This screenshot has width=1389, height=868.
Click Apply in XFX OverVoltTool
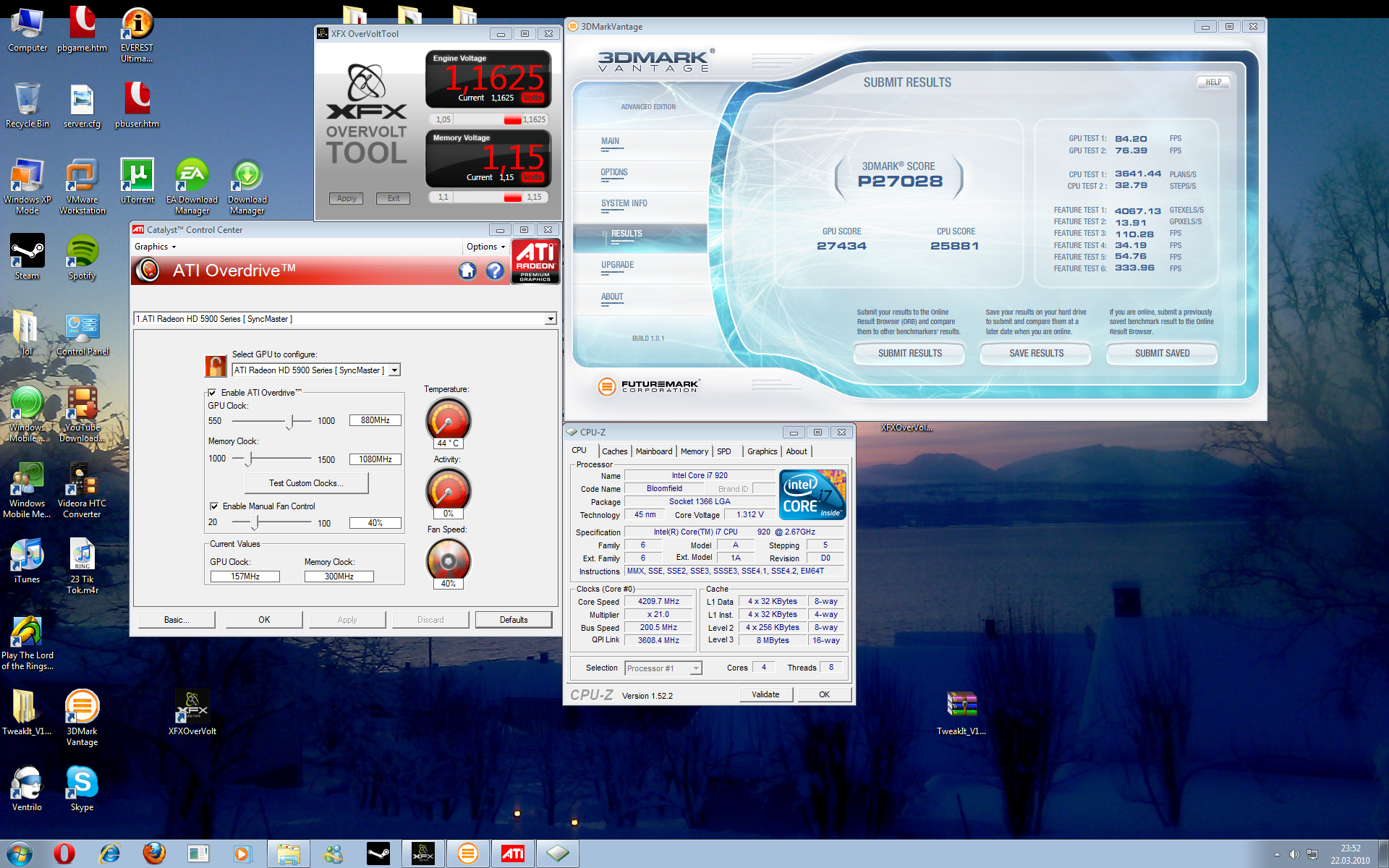pyautogui.click(x=347, y=198)
